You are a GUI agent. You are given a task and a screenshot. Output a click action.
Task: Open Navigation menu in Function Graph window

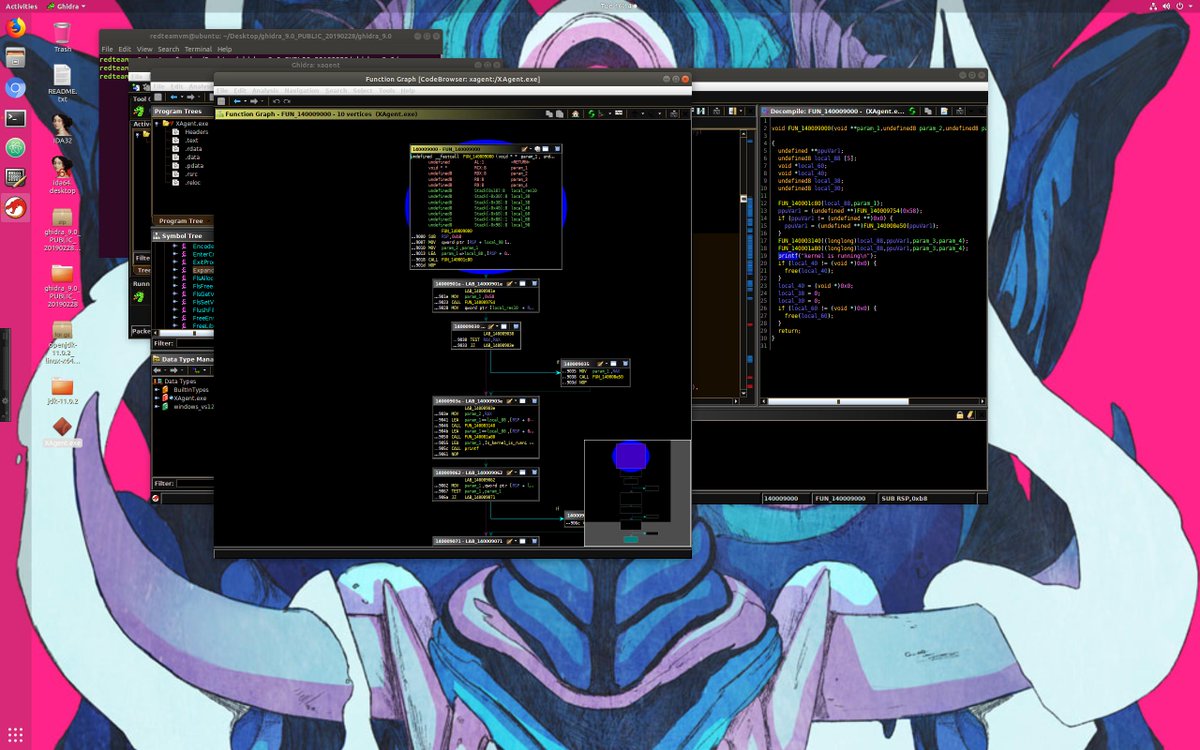(302, 91)
